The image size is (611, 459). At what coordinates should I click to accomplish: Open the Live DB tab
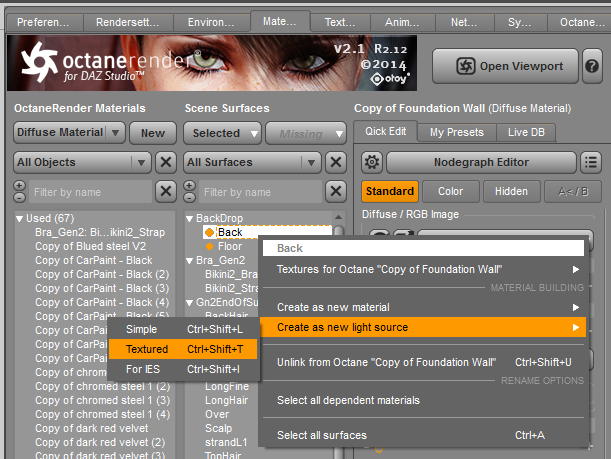(526, 132)
